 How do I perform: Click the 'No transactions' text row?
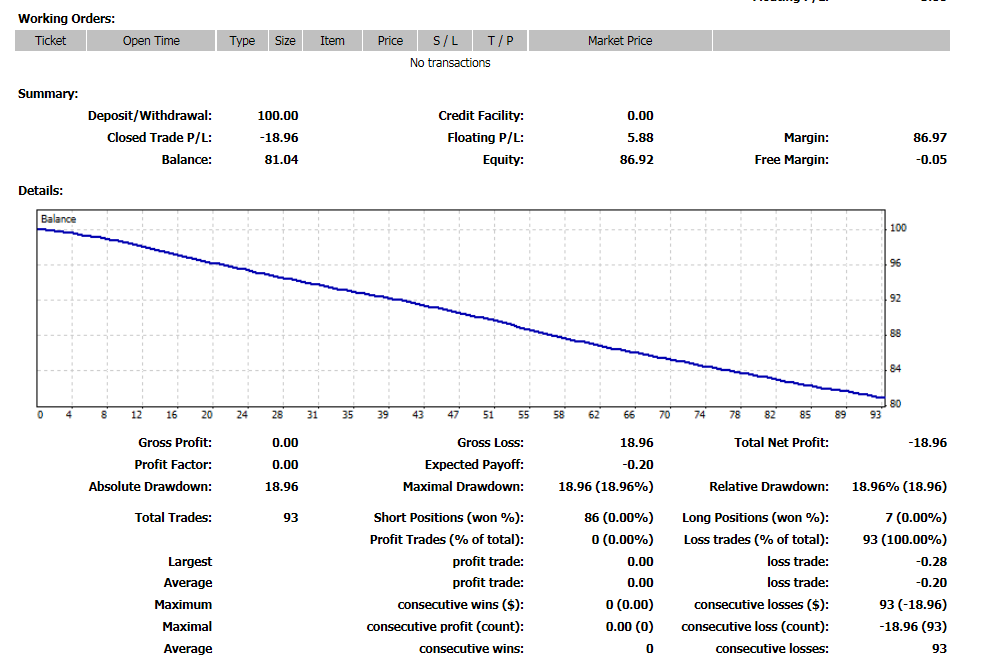pyautogui.click(x=450, y=63)
